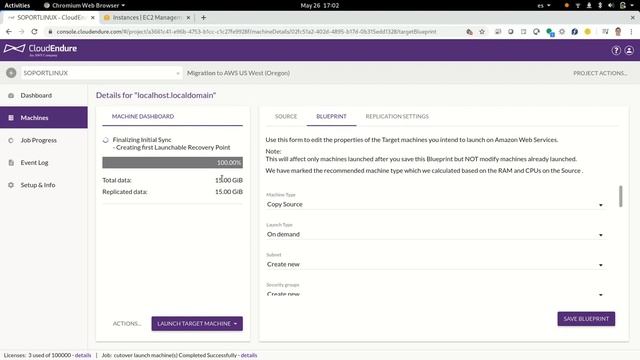The width and height of the screenshot is (640, 360).
Task: Click the Setup & Info gear icon
Action: (x=11, y=185)
